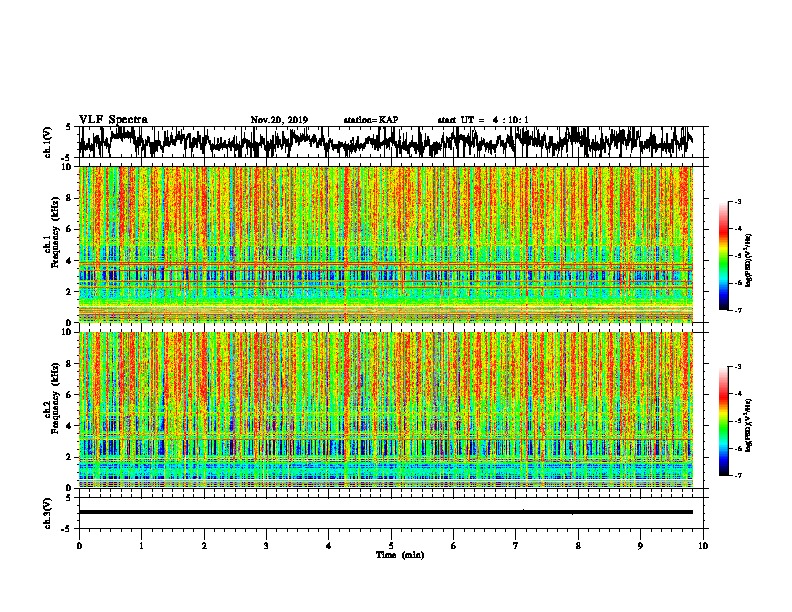This screenshot has height=612, width=792.
Task: Click the "6" tick on Time axis
Action: 454,546
